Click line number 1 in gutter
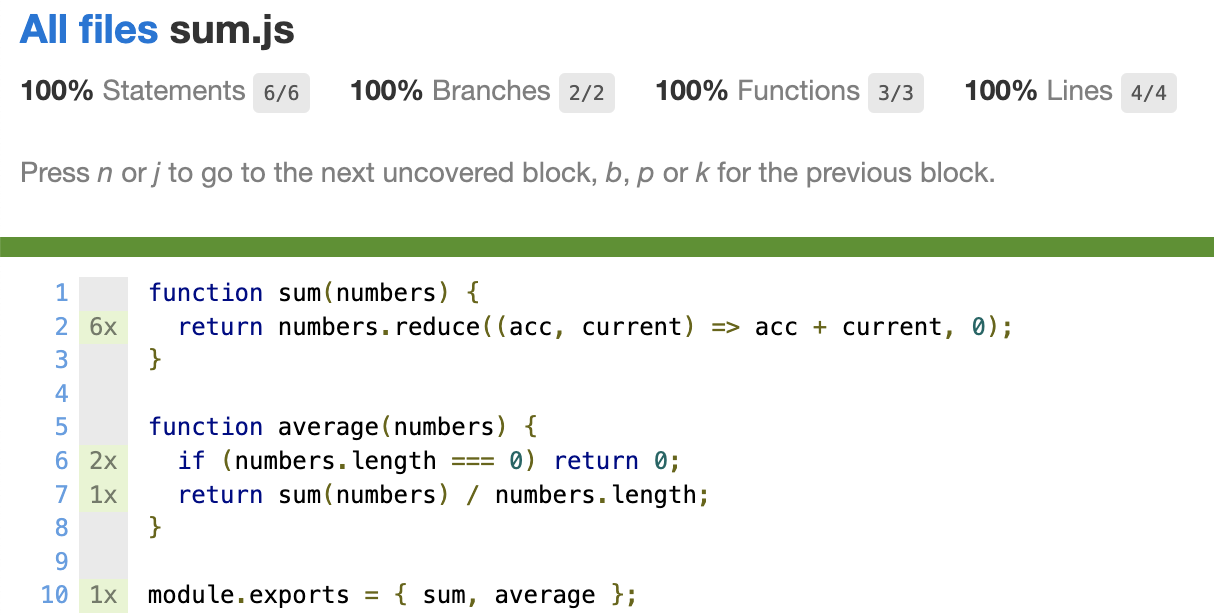1214x616 pixels. point(61,293)
